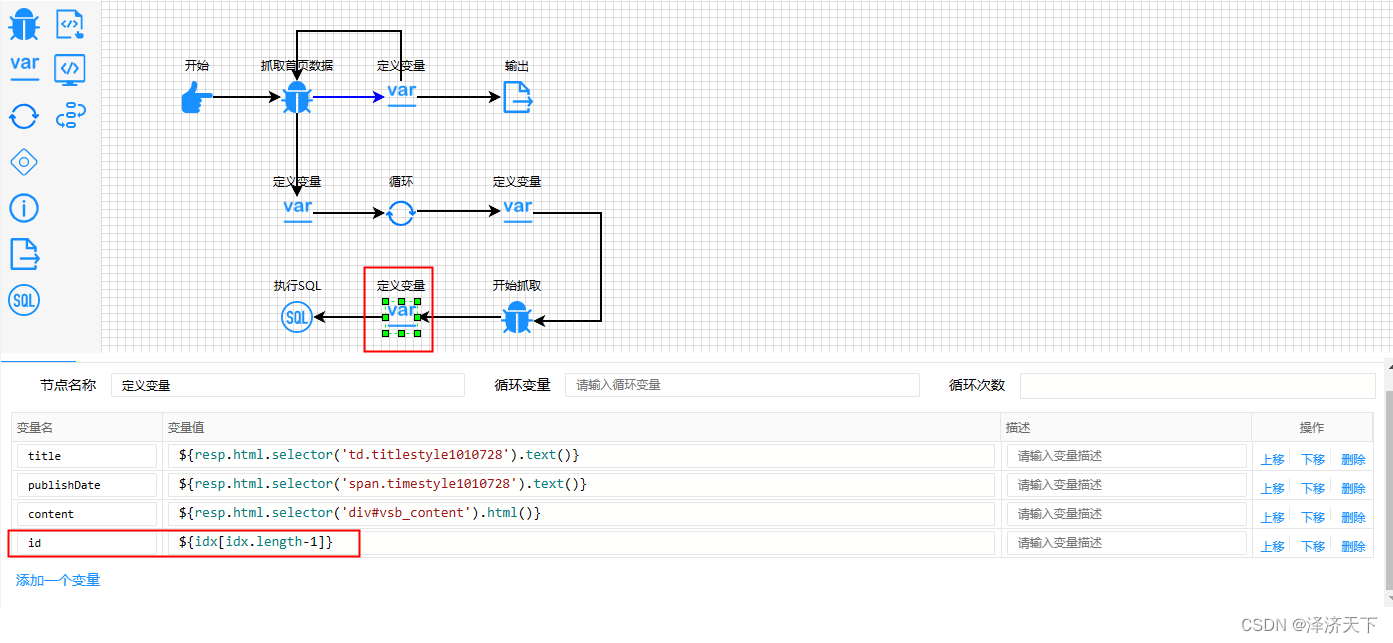Viewport: 1393px width, 643px height.
Task: Click the variable name field containing title
Action: pos(87,456)
